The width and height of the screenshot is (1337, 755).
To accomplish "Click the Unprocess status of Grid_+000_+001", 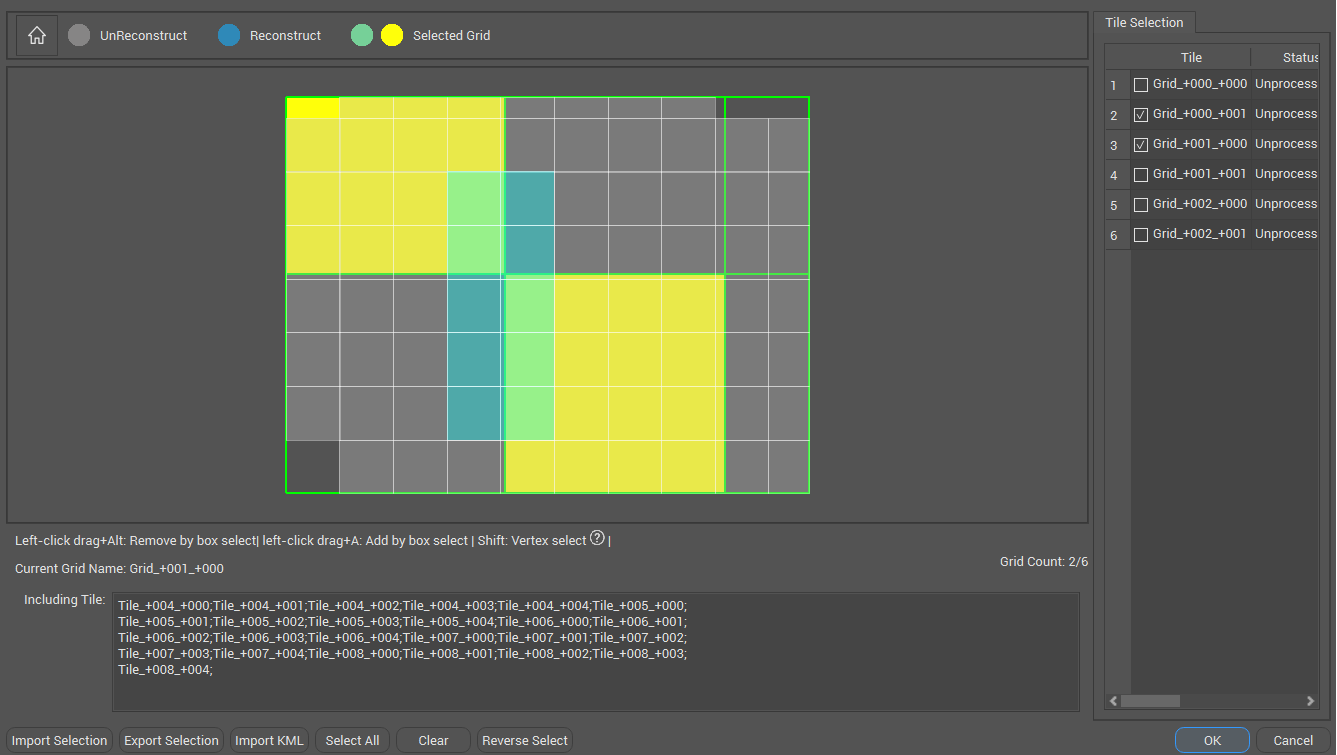I will (x=1286, y=115).
